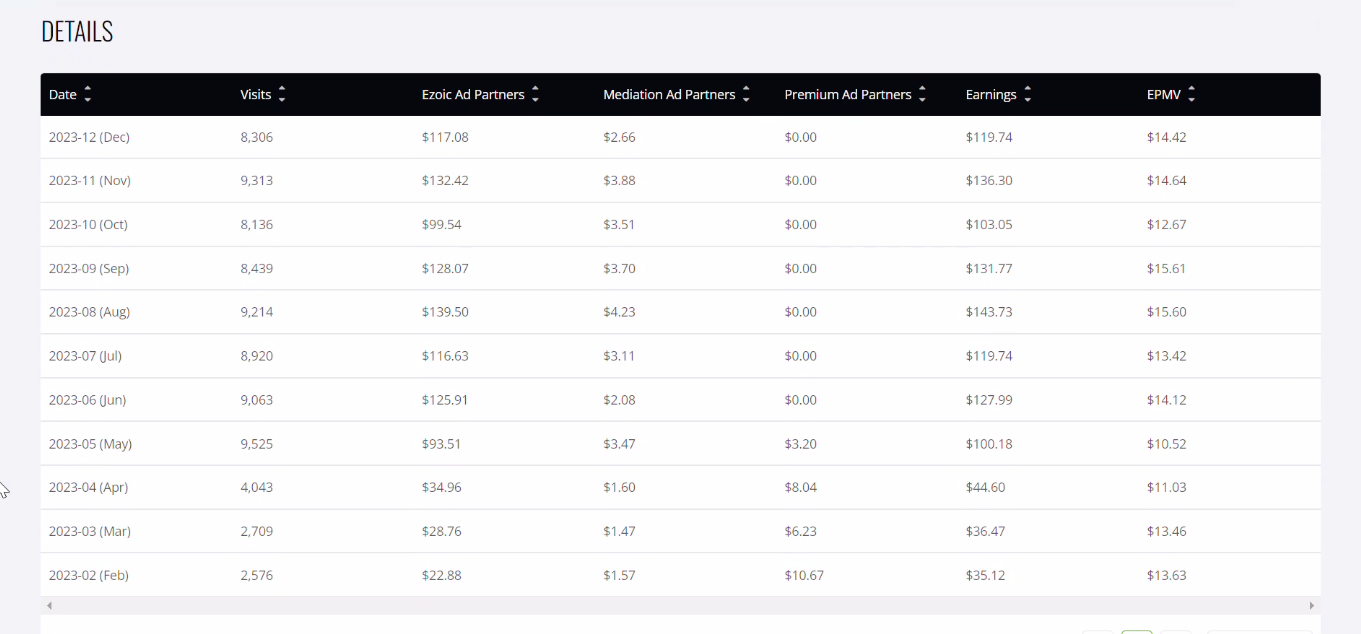Click the $143.73 earnings value
The height and width of the screenshot is (634, 1361).
989,312
